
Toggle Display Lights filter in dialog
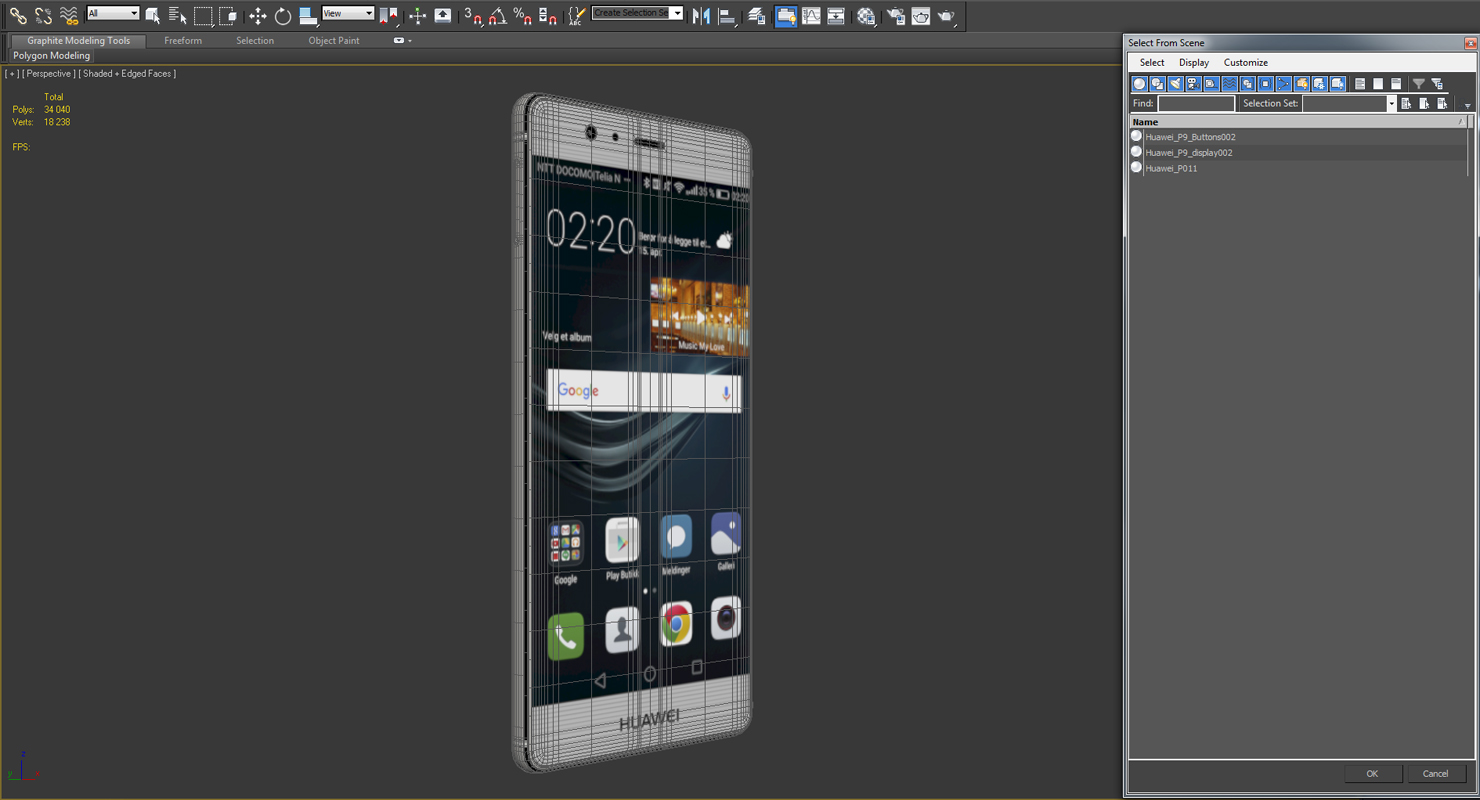pyautogui.click(x=1175, y=84)
